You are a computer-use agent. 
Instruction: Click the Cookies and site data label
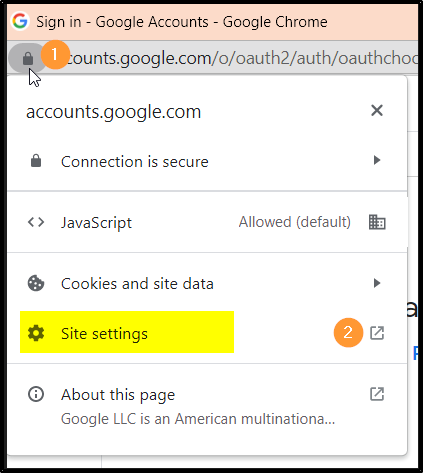point(137,284)
